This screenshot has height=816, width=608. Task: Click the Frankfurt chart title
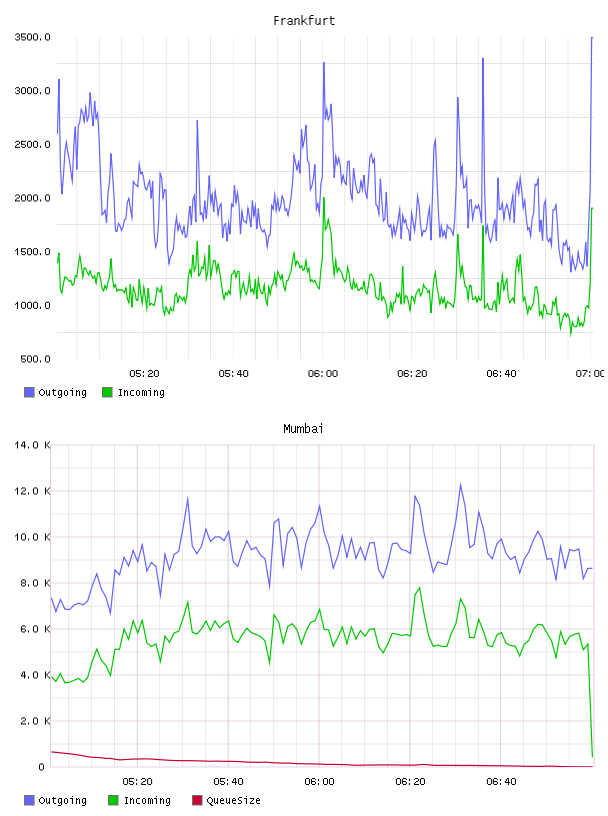[x=304, y=21]
